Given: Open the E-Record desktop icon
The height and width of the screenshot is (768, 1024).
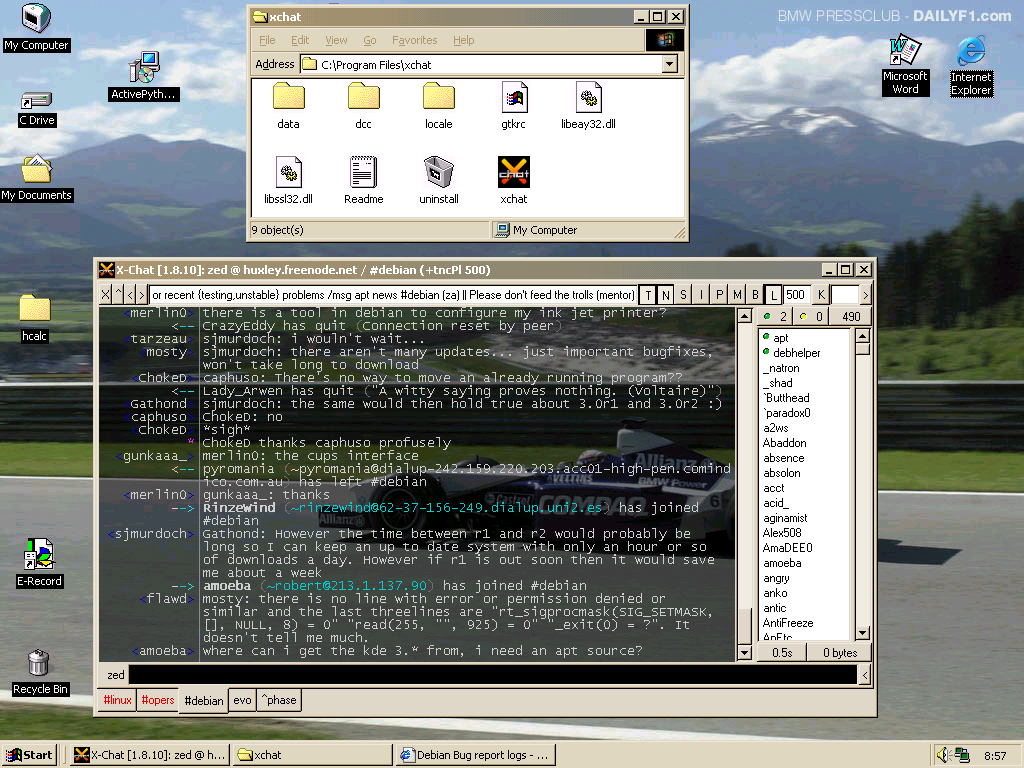Looking at the screenshot, I should point(39,555).
